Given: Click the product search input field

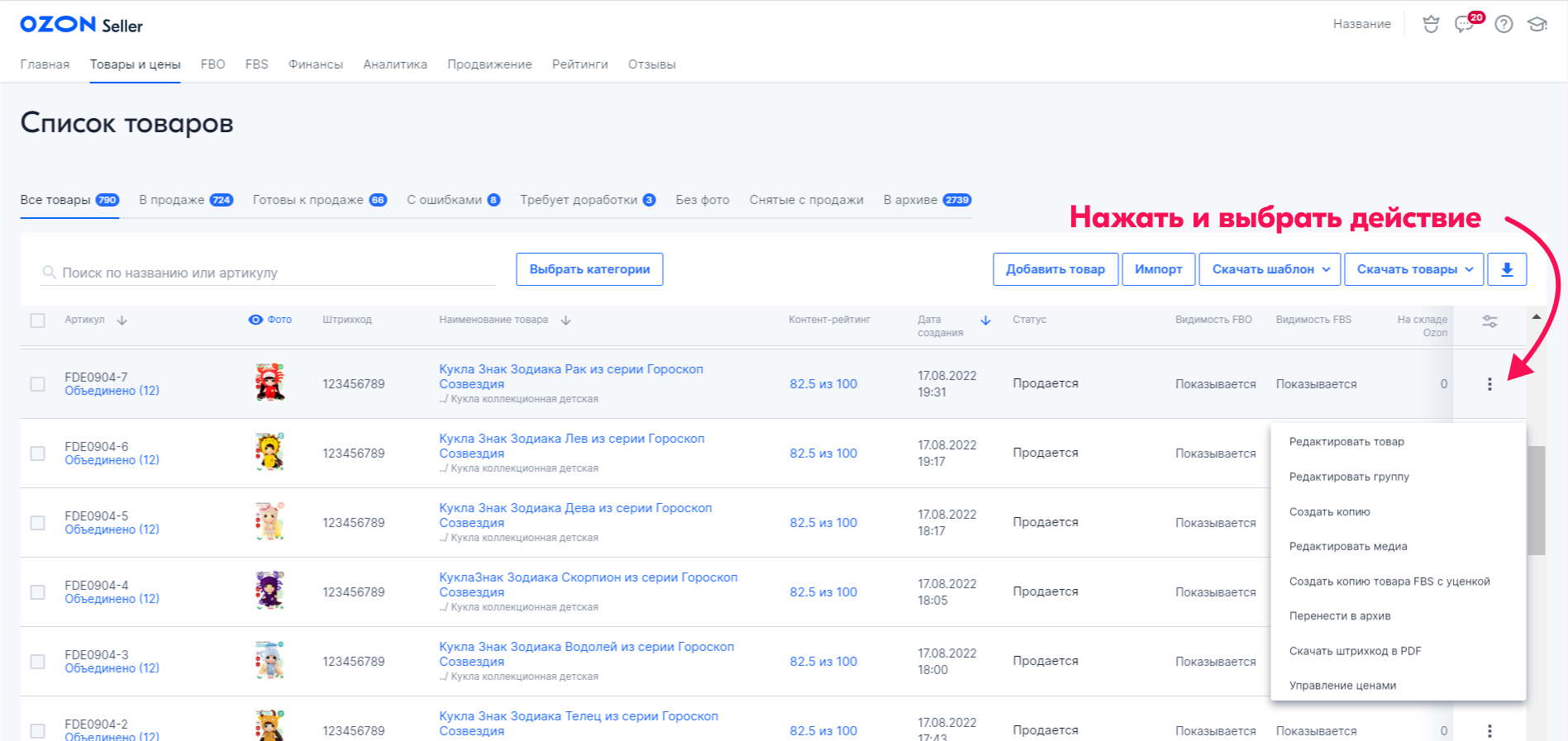Looking at the screenshot, I should click(x=273, y=273).
